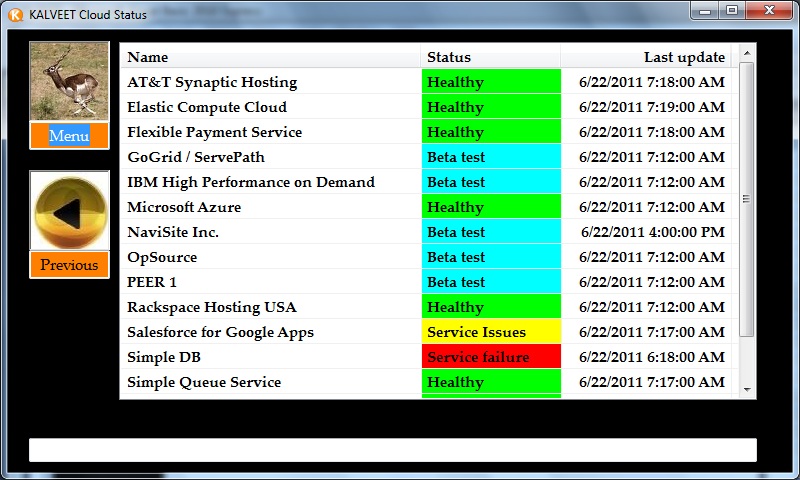Screen dimensions: 800x480
Task: Click the antelope Menu image
Action: click(69, 82)
